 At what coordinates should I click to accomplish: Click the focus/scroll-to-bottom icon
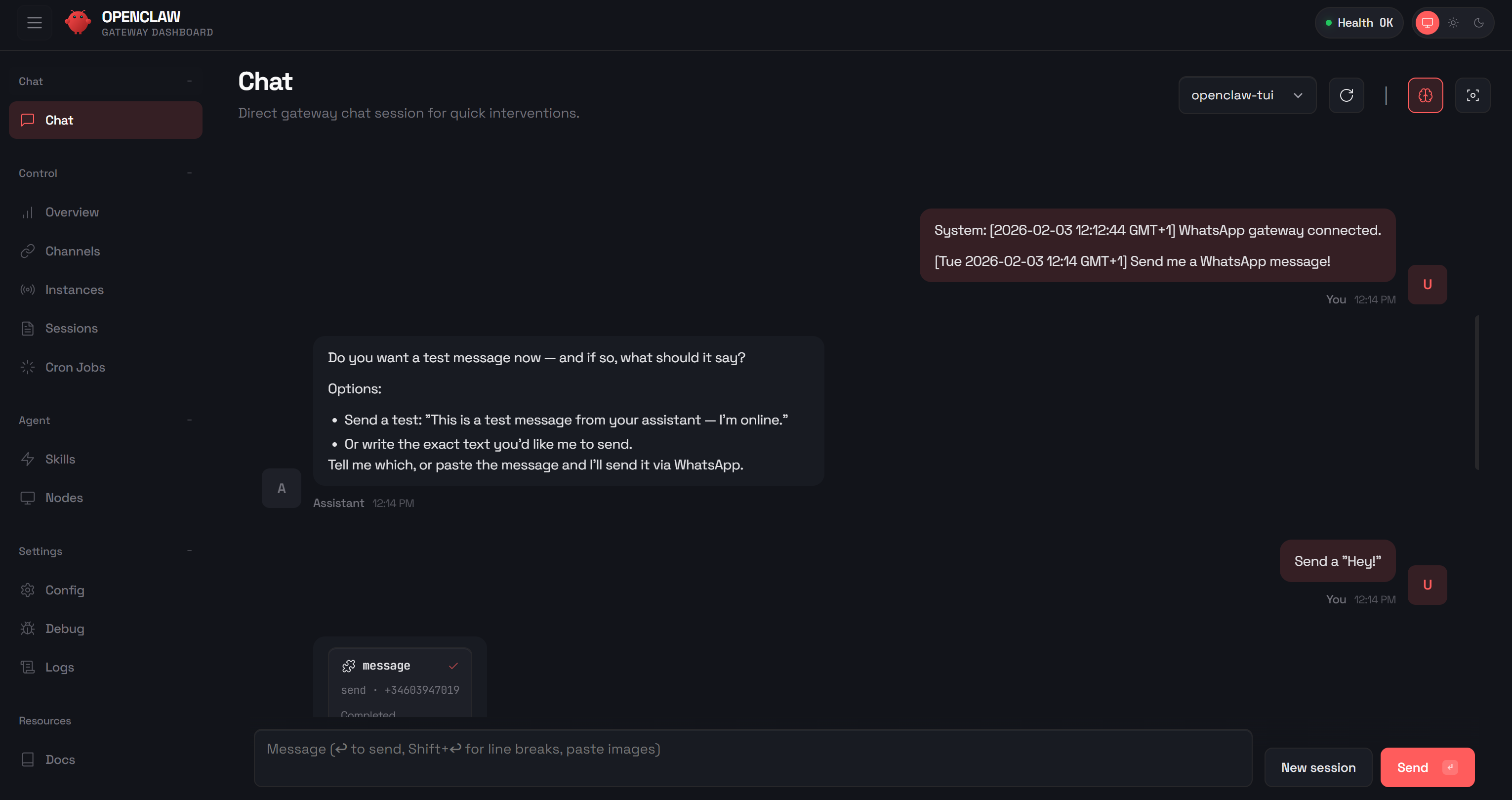pos(1472,94)
